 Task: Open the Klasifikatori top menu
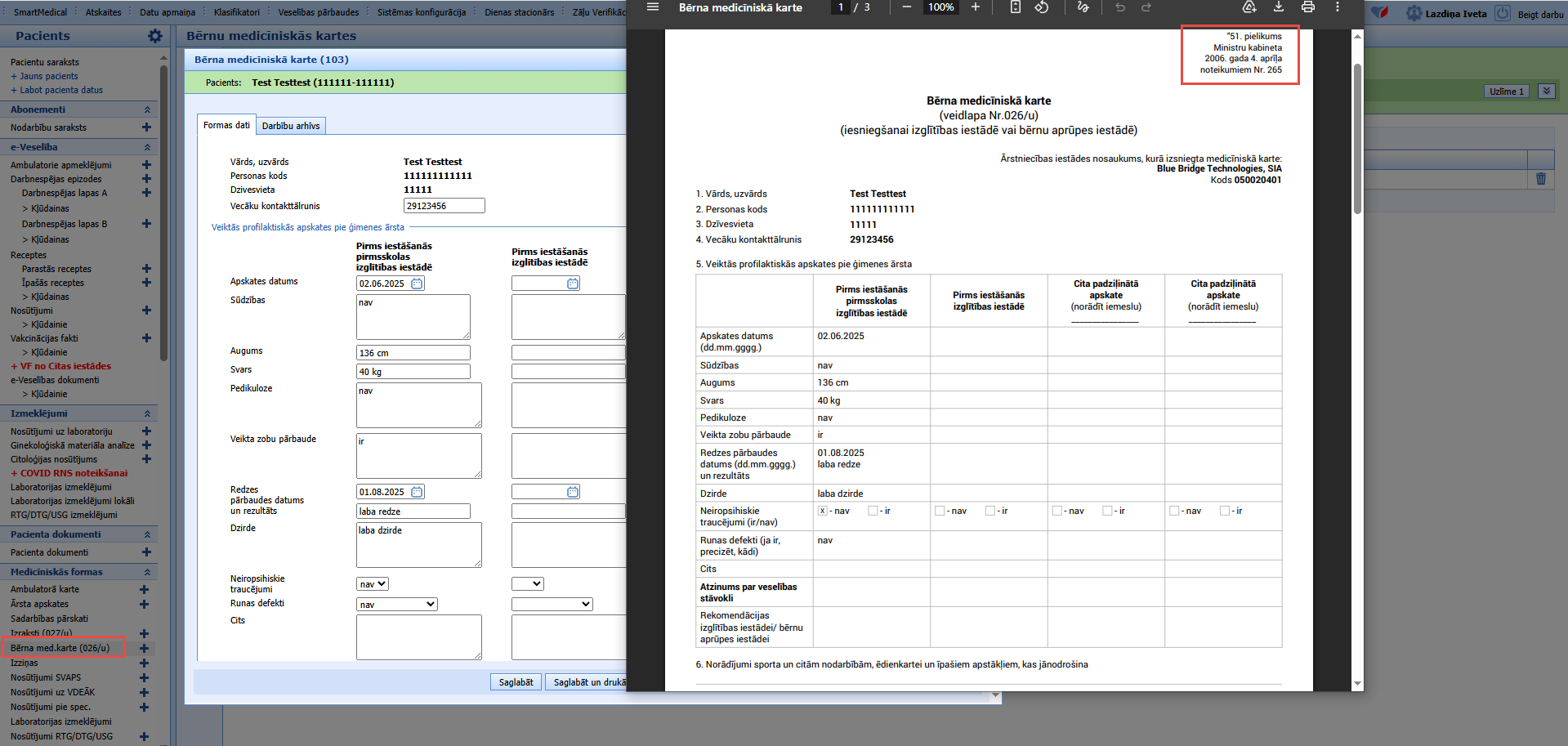pyautogui.click(x=237, y=12)
